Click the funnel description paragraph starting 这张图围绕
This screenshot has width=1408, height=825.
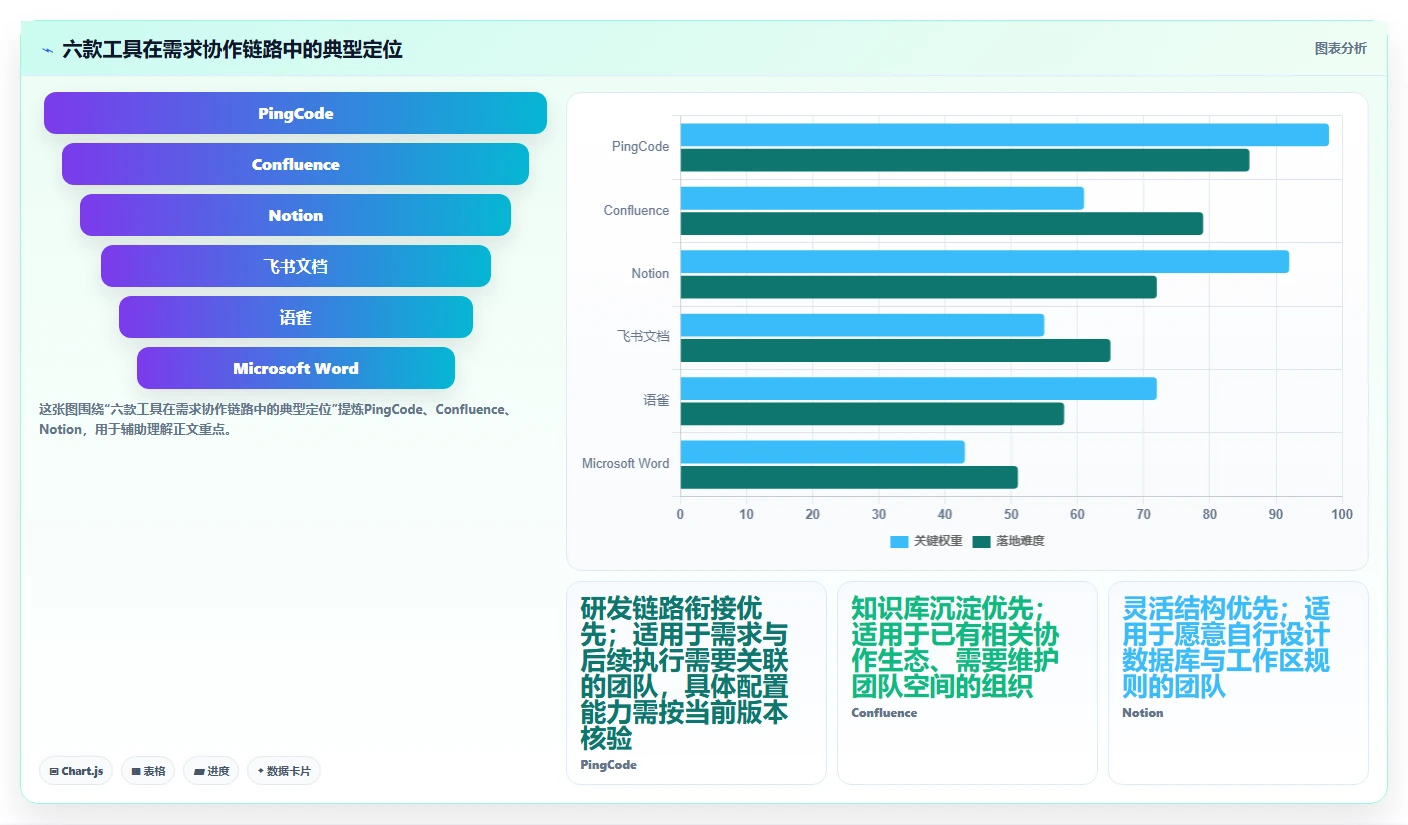[276, 419]
